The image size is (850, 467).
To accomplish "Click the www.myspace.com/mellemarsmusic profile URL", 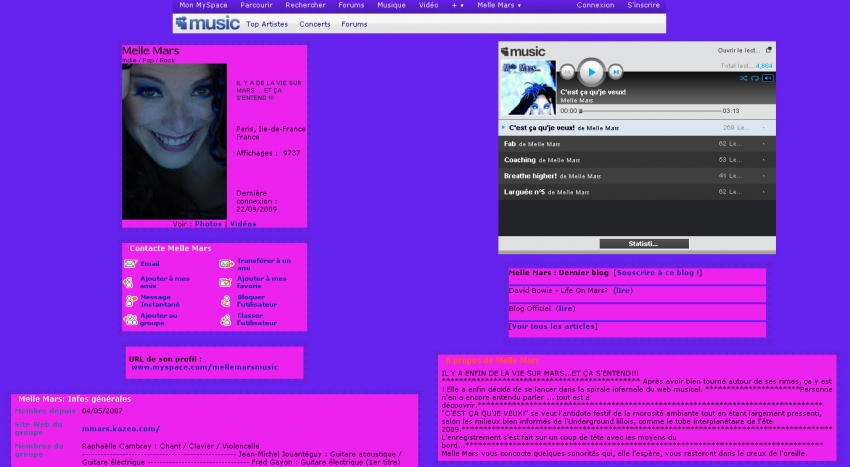I will 204,367.
